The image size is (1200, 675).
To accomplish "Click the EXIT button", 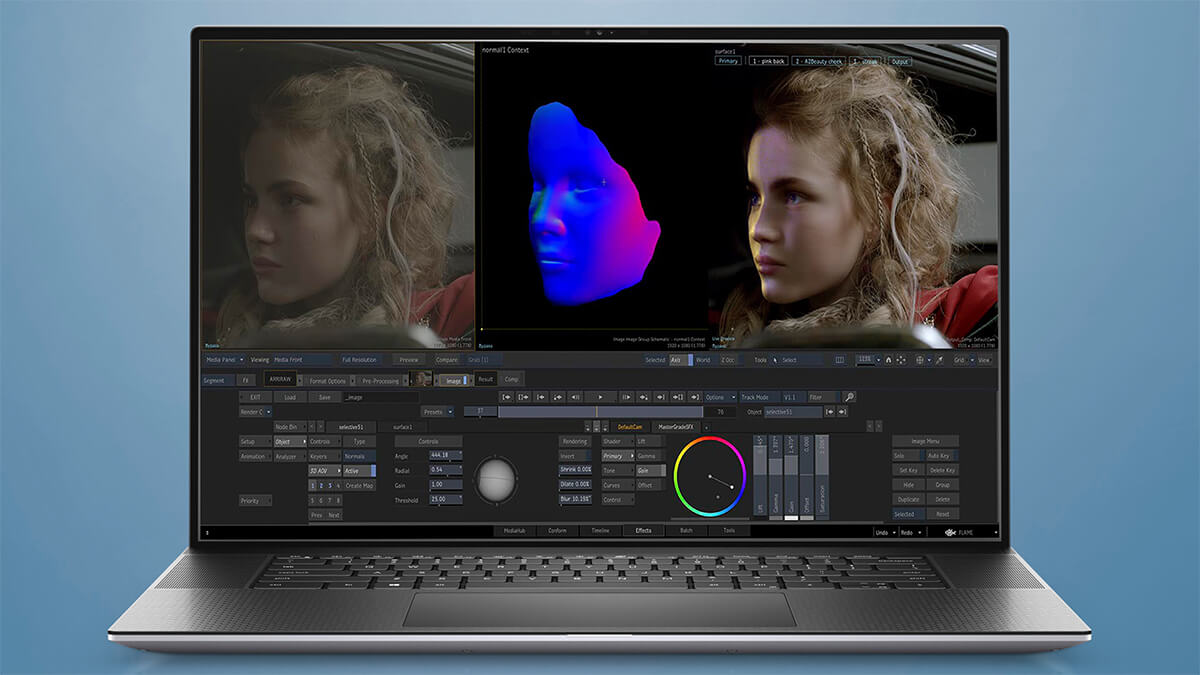I will click(255, 397).
